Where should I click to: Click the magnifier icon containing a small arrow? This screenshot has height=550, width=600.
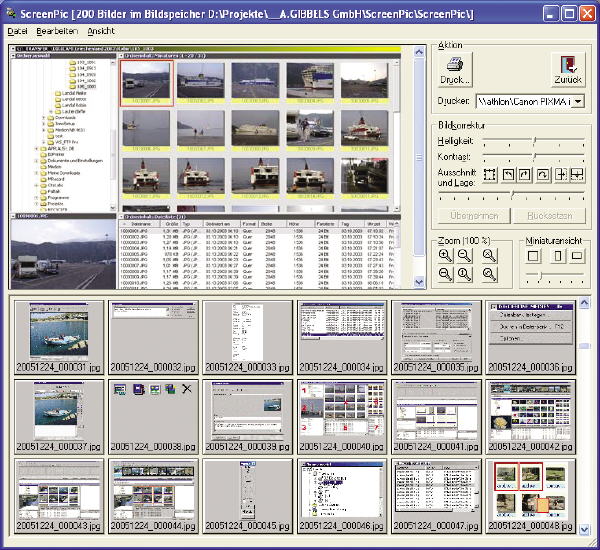[489, 274]
